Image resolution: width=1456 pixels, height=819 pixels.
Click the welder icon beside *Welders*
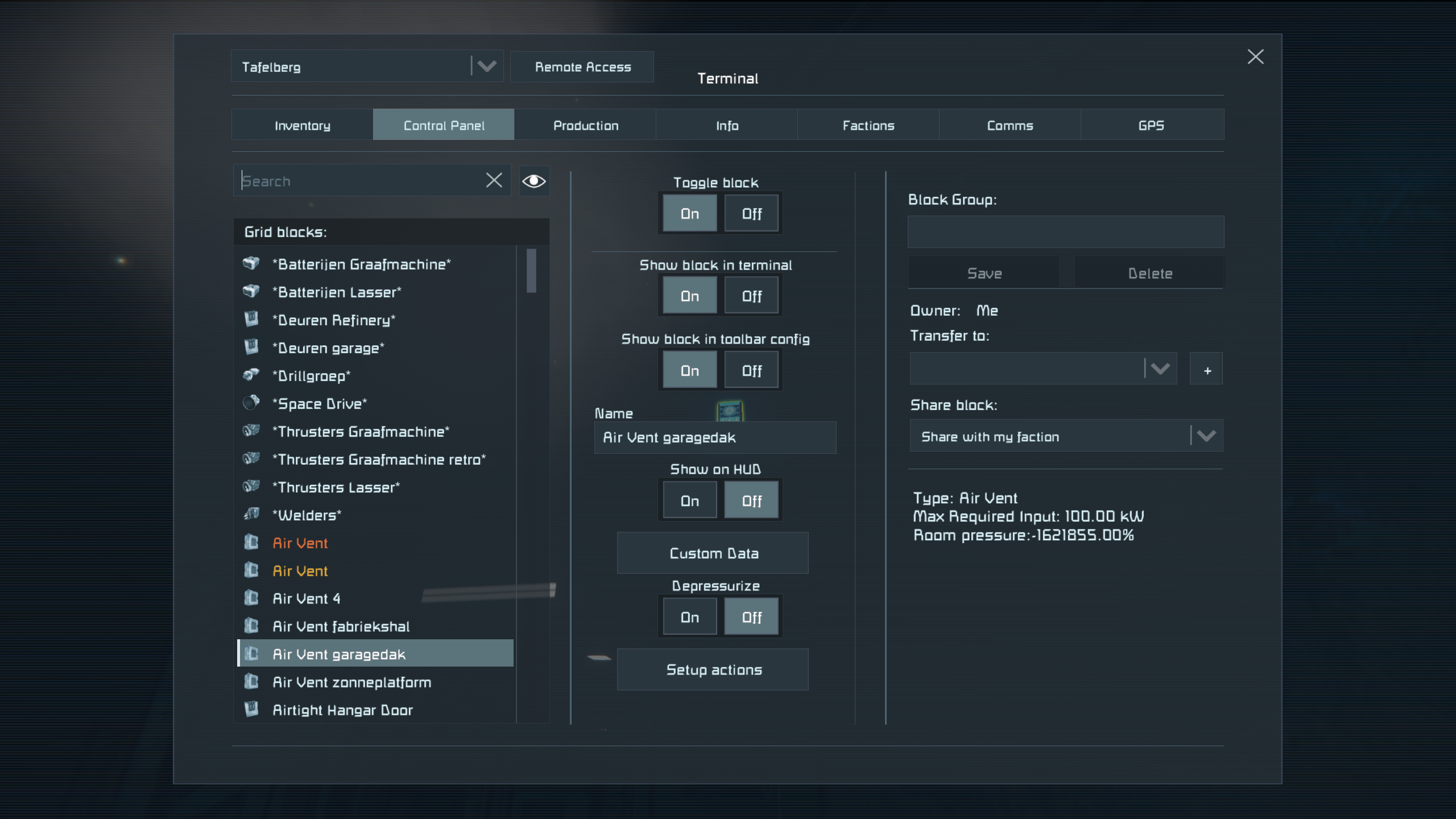click(x=251, y=514)
